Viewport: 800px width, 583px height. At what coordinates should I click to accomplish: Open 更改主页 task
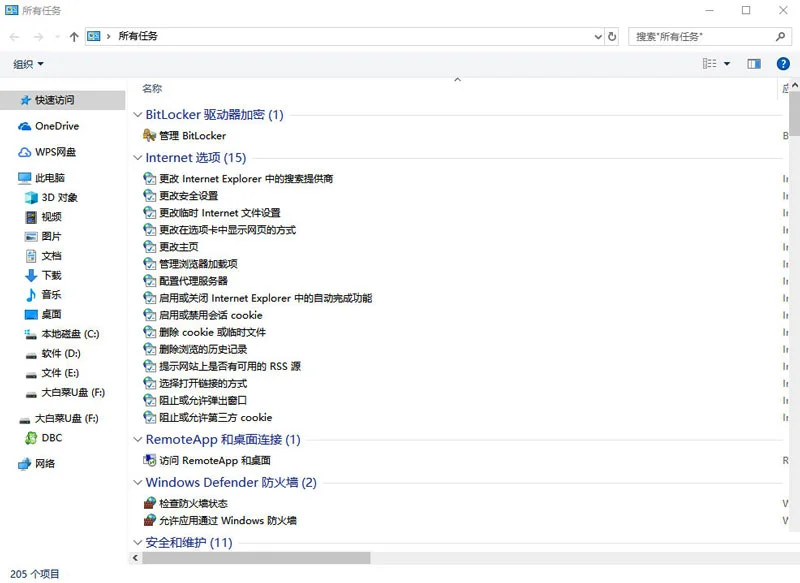click(x=179, y=247)
